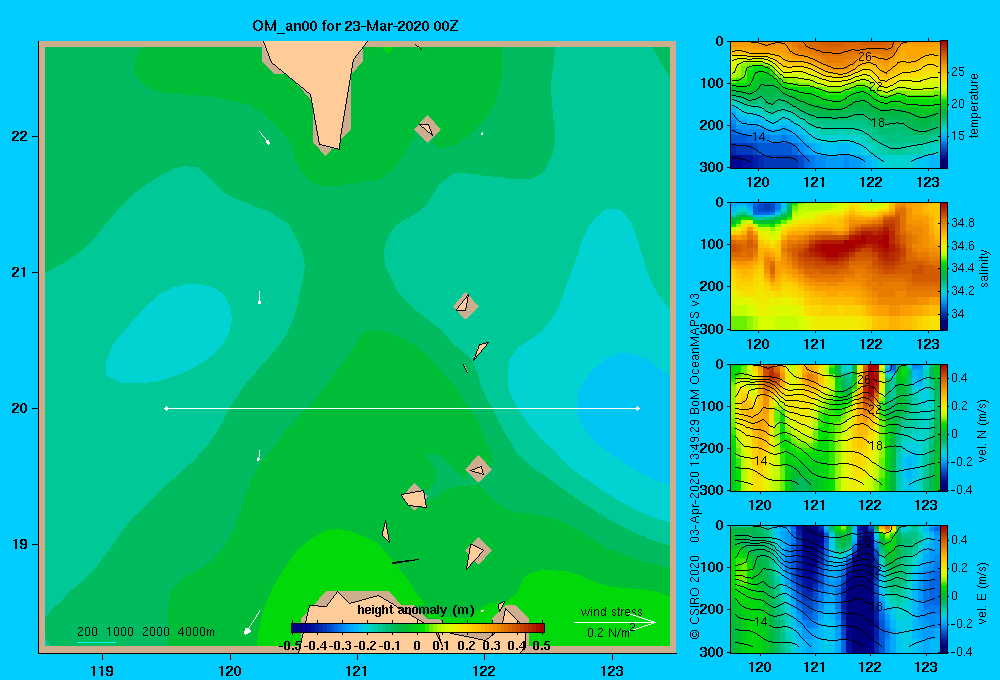The height and width of the screenshot is (680, 1000).
Task: Click the height anomaly color bar
Action: click(418, 628)
